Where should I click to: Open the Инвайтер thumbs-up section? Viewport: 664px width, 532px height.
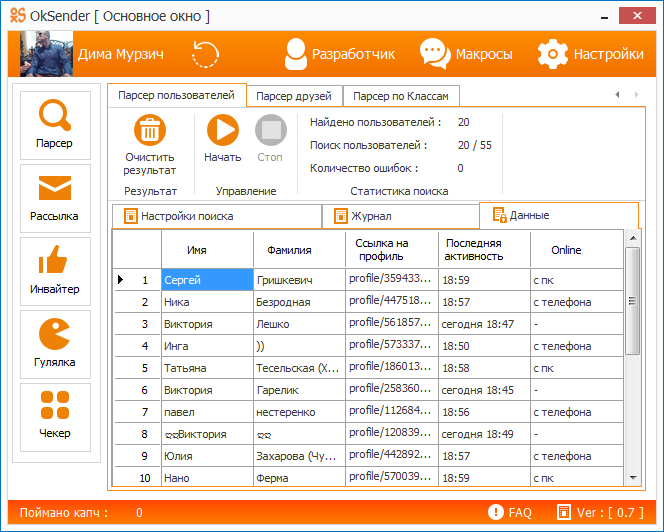pos(55,271)
